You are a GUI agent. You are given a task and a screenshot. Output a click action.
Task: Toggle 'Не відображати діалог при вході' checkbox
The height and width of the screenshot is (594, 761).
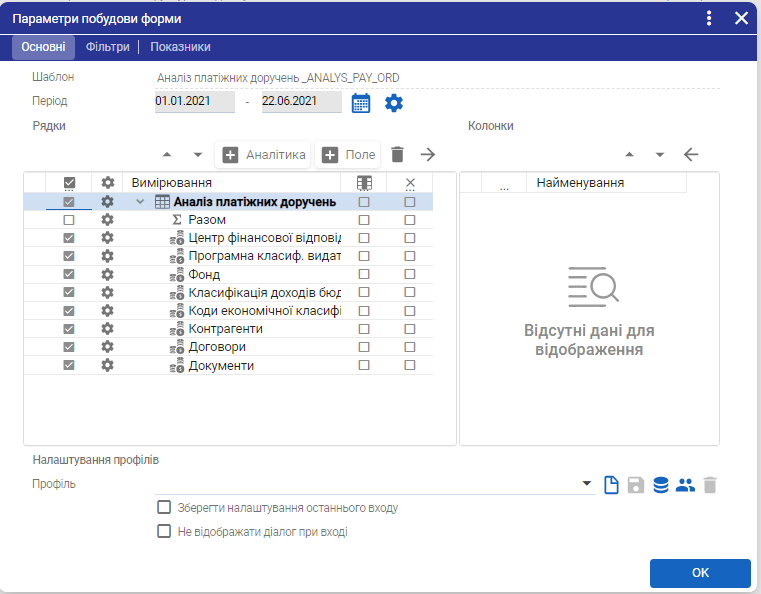click(164, 531)
